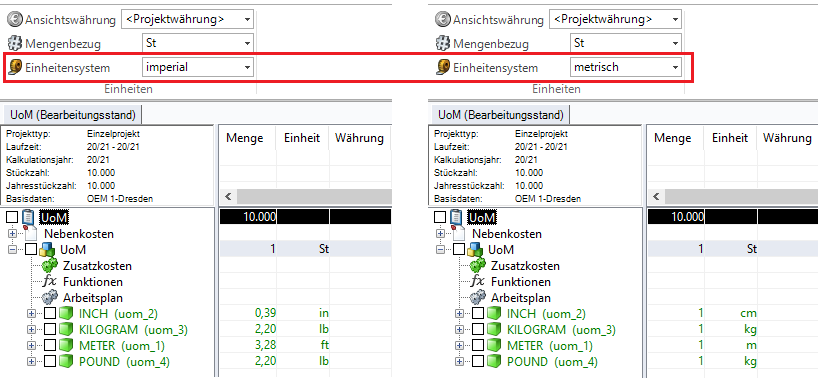
Task: Click the euro icon beside left Ansichtswährung
Action: click(15, 20)
